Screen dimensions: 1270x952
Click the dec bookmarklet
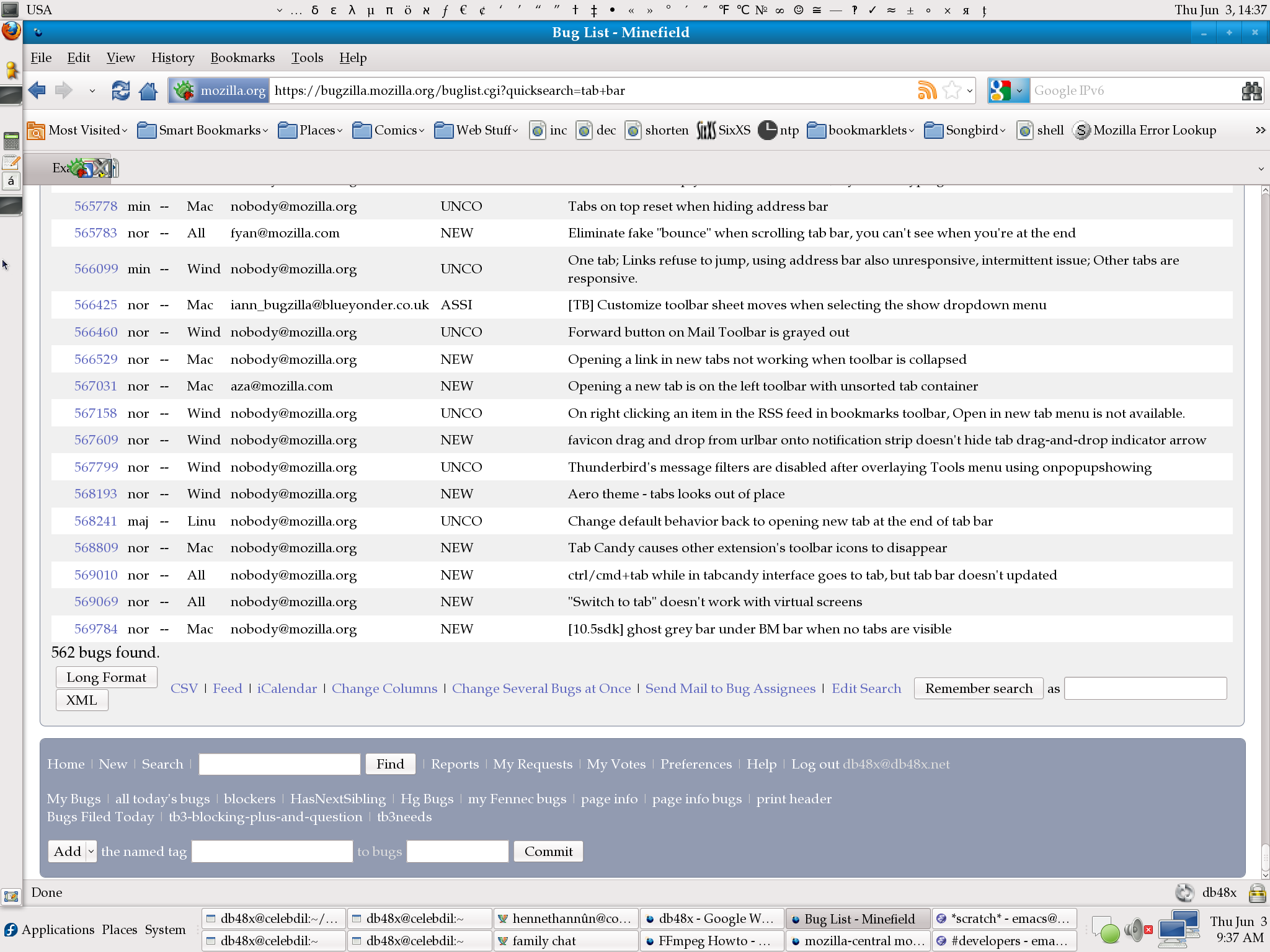pyautogui.click(x=596, y=130)
